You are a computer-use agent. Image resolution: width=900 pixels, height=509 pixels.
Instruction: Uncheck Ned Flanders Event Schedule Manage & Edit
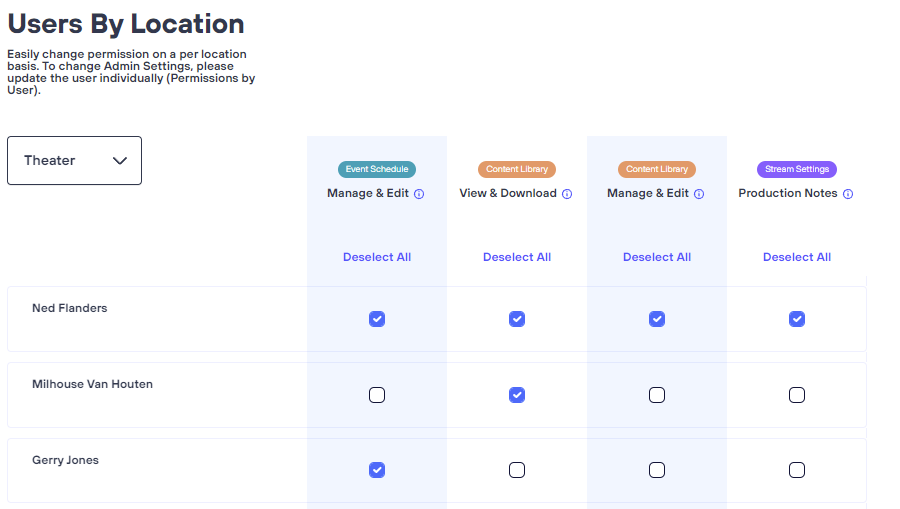(x=377, y=319)
